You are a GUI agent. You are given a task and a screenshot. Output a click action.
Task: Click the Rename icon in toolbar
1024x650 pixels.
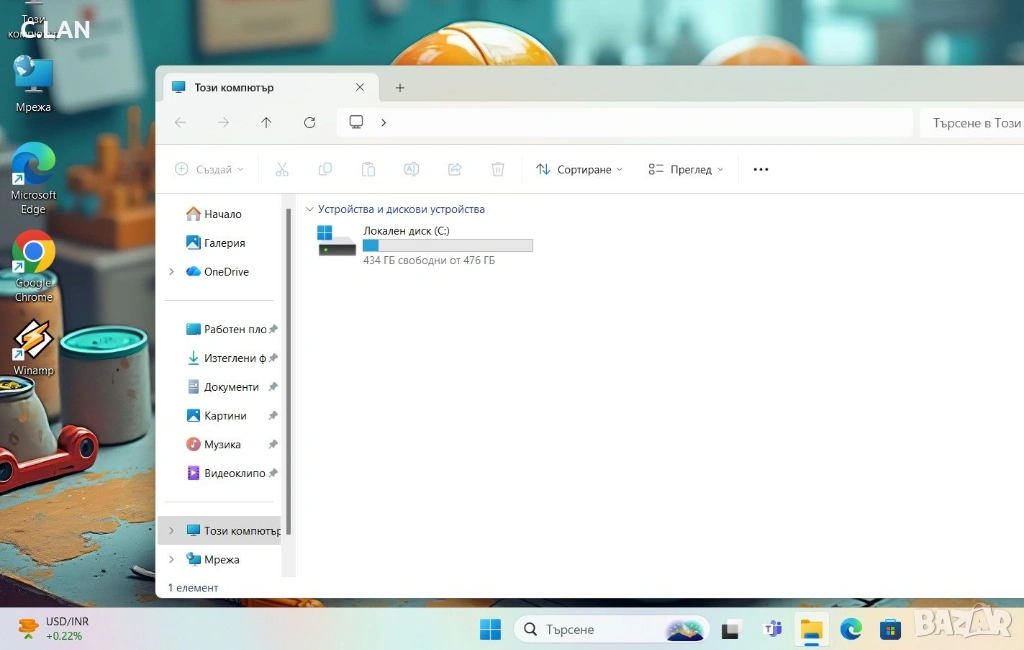411,170
